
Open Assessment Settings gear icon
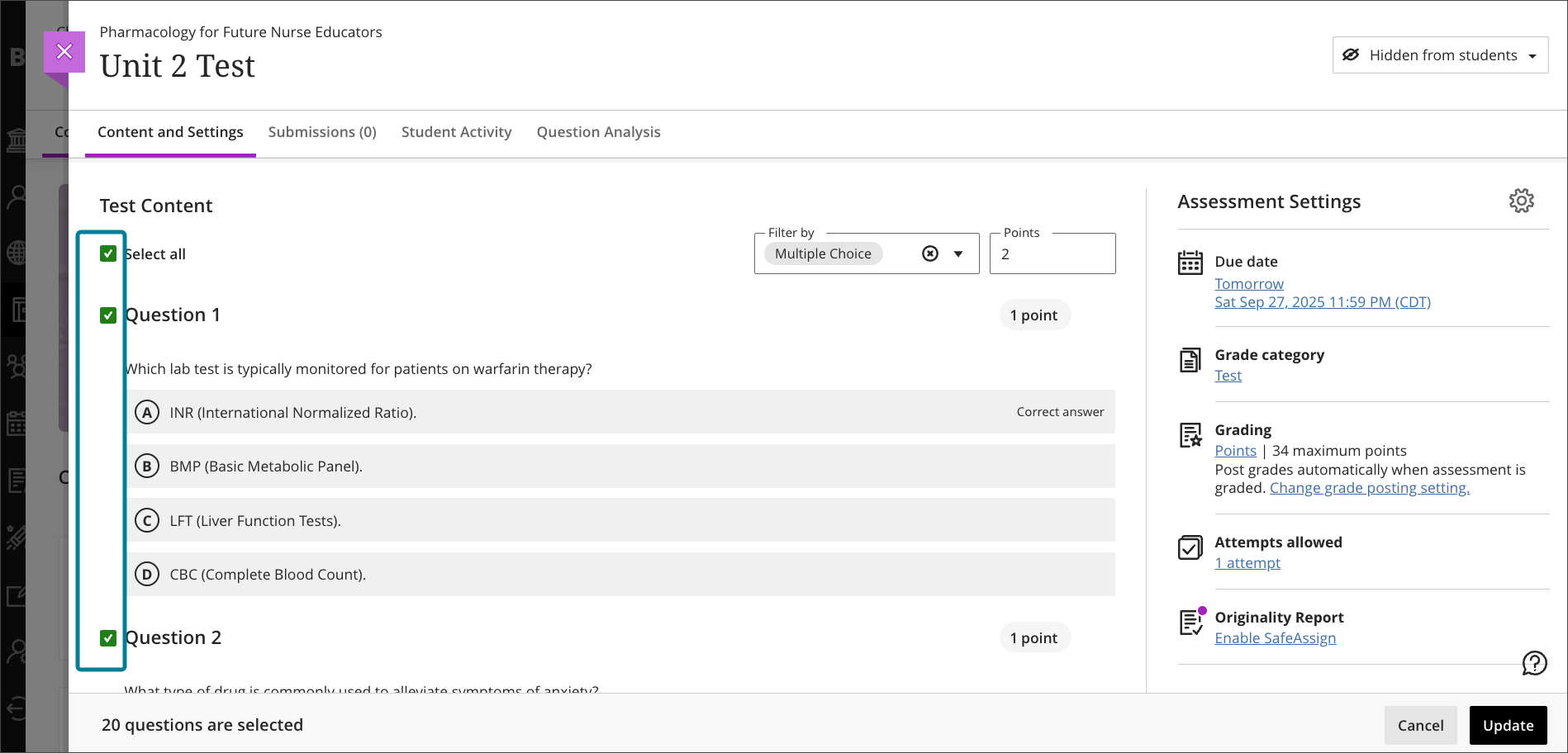(1521, 201)
